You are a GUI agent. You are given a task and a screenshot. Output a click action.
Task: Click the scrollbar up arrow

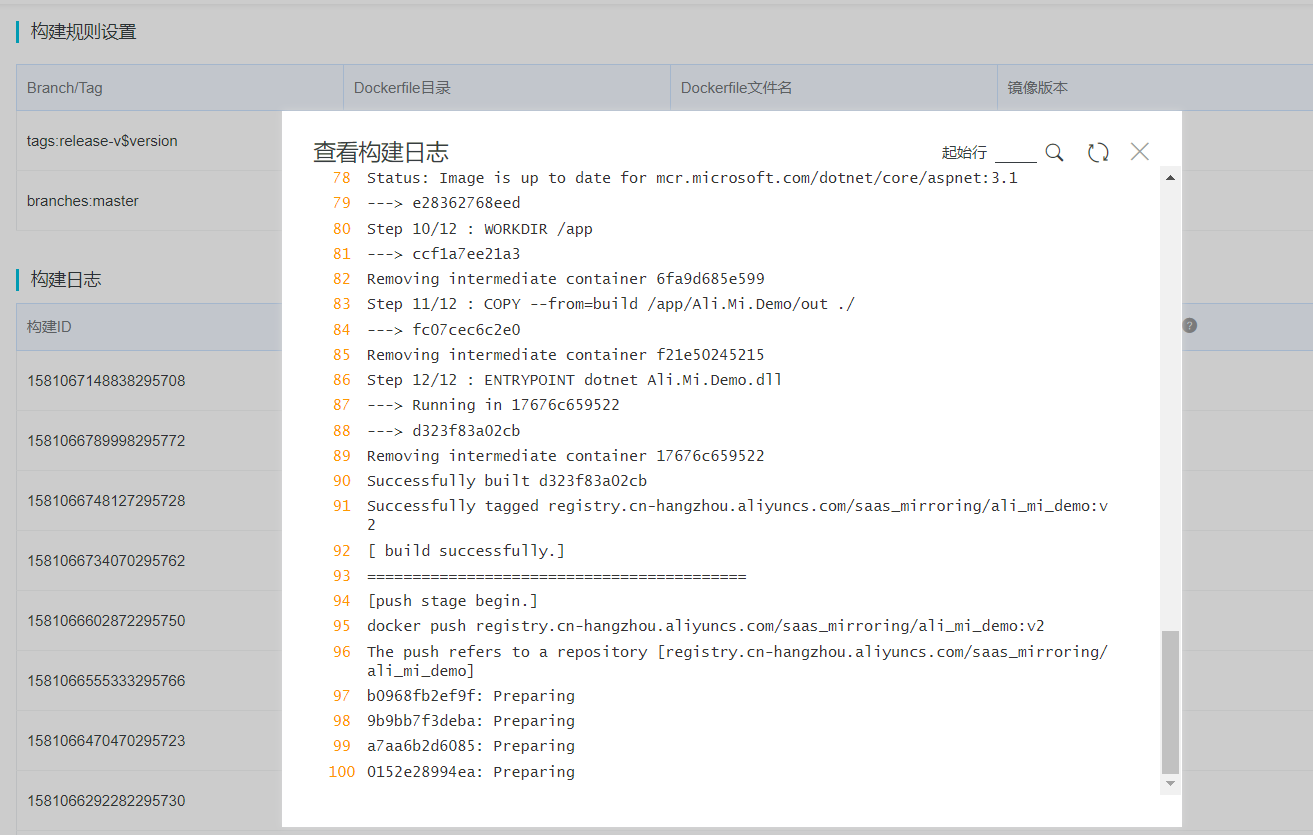pyautogui.click(x=1168, y=177)
